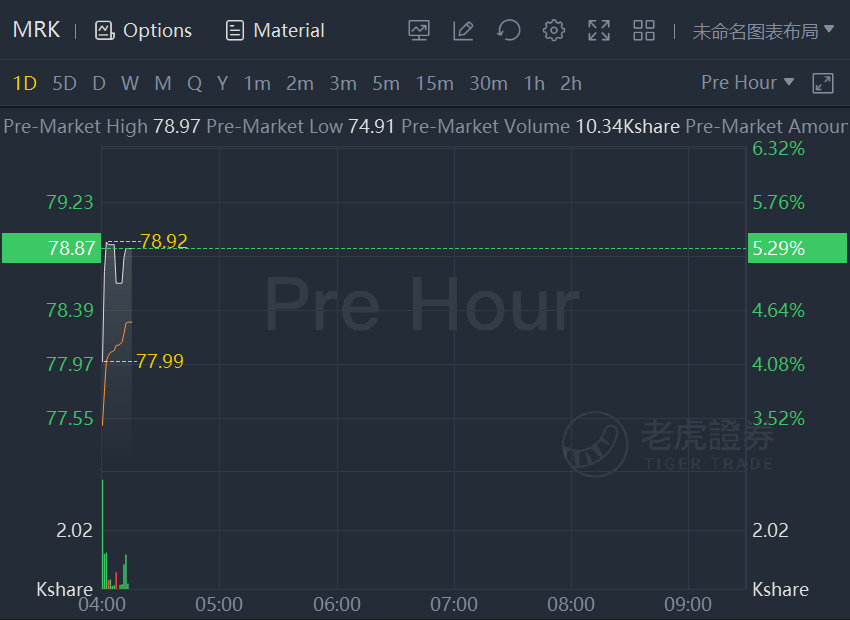This screenshot has height=620, width=850.
Task: Choose the 15m interval
Action: pyautogui.click(x=434, y=83)
